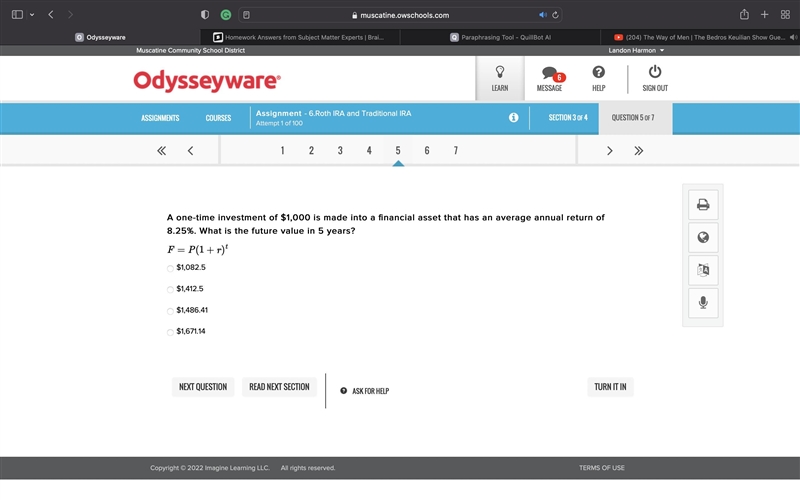This screenshot has height=500, width=800.
Task: Jump to last question double-right arrows
Action: [x=639, y=151]
